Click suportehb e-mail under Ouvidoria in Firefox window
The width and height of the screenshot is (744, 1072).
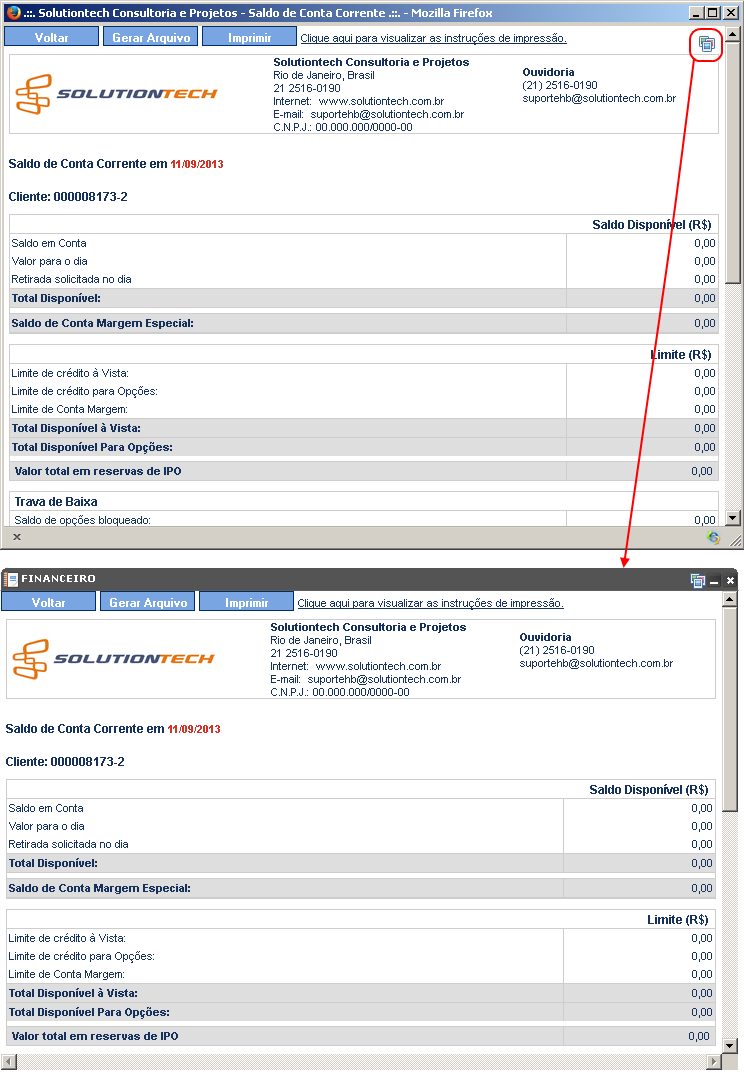[x=599, y=98]
